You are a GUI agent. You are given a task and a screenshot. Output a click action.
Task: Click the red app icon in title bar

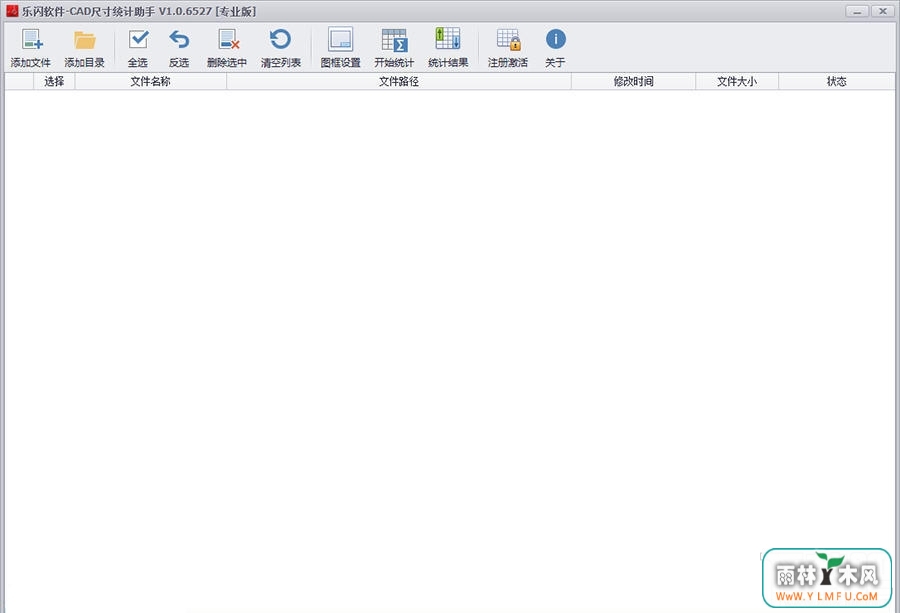pos(12,11)
